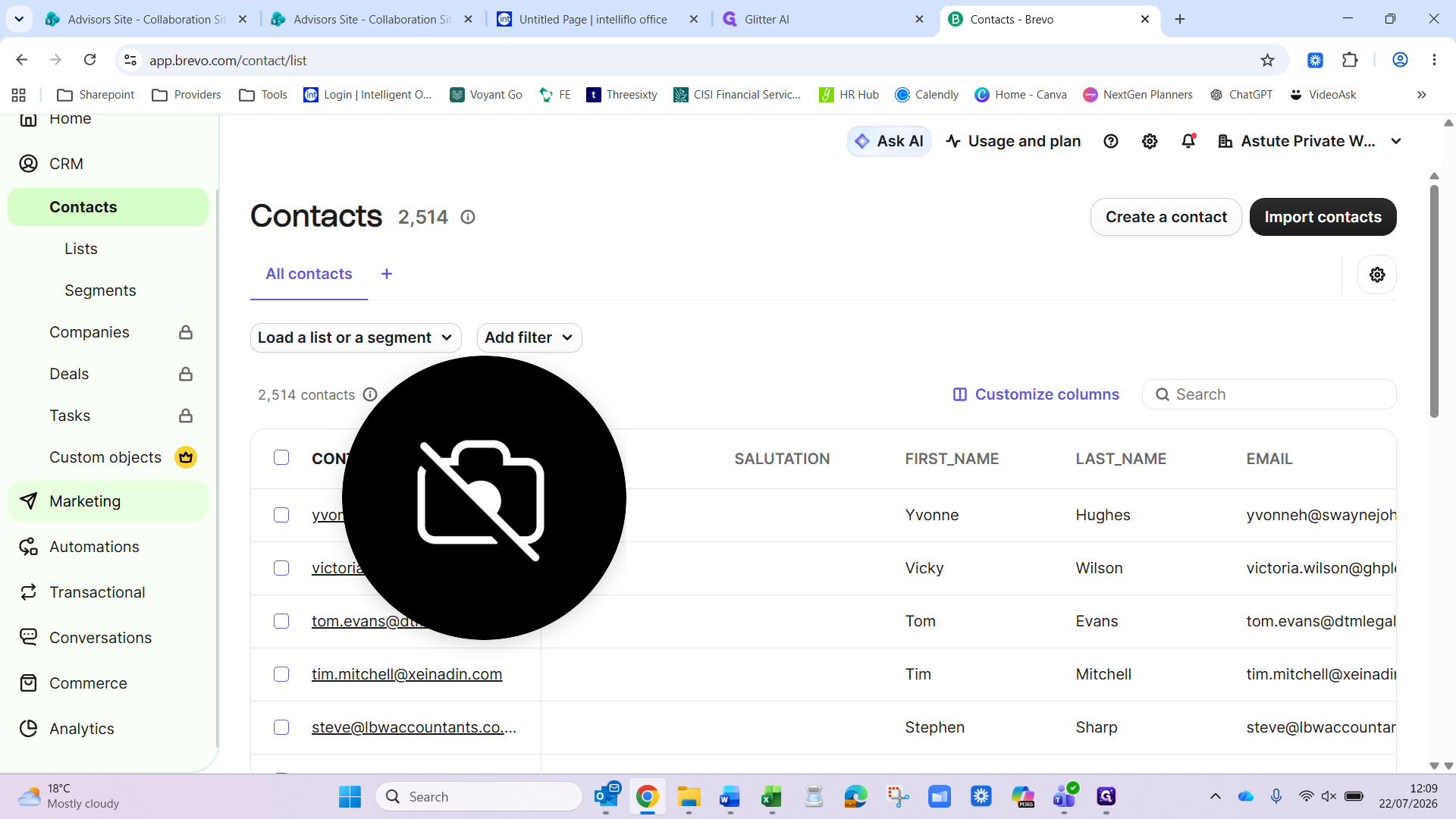Image resolution: width=1456 pixels, height=819 pixels.
Task: Open Chrome extensions puzzle icon
Action: 1350,60
